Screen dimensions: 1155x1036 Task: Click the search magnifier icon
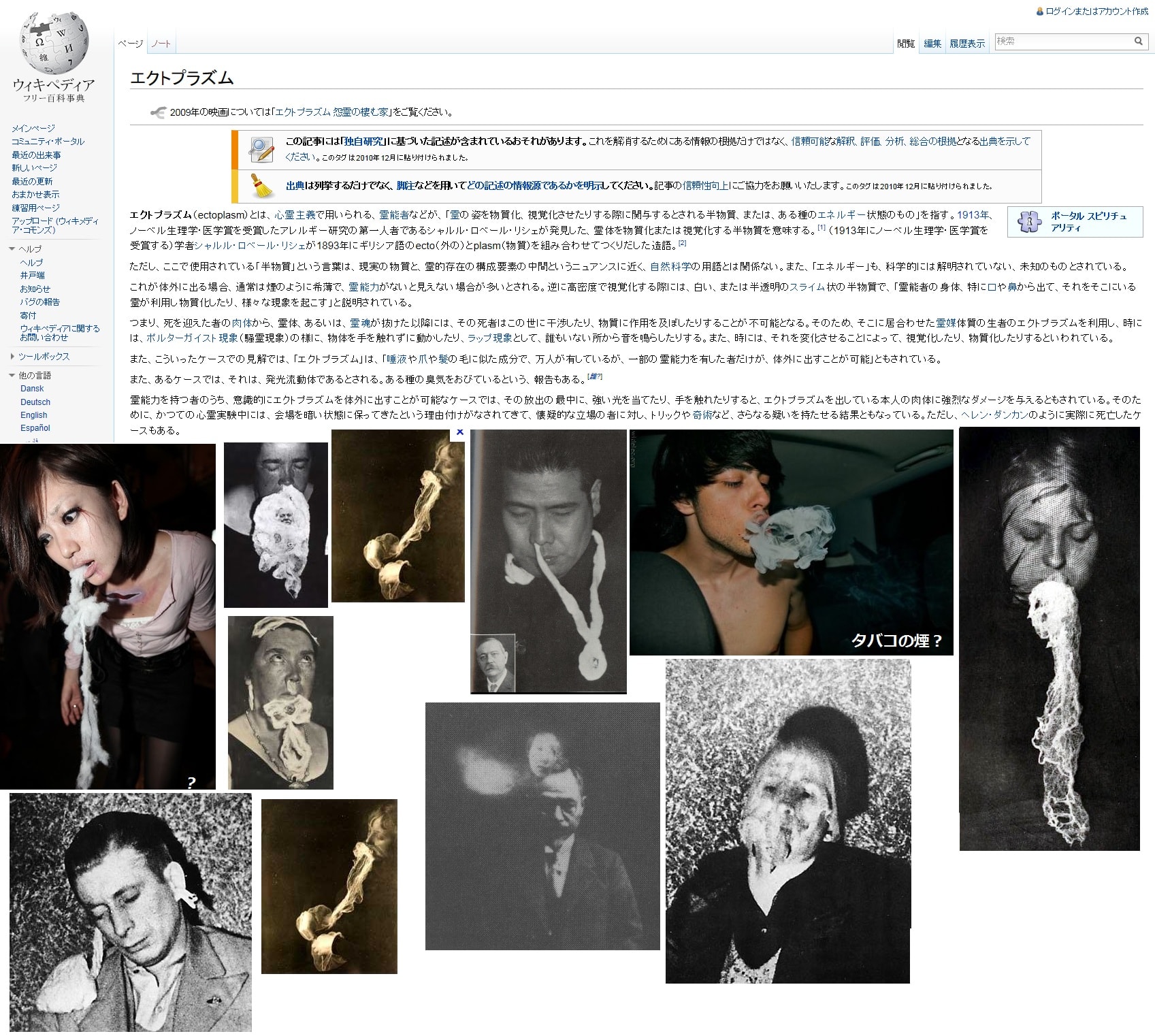[1137, 42]
